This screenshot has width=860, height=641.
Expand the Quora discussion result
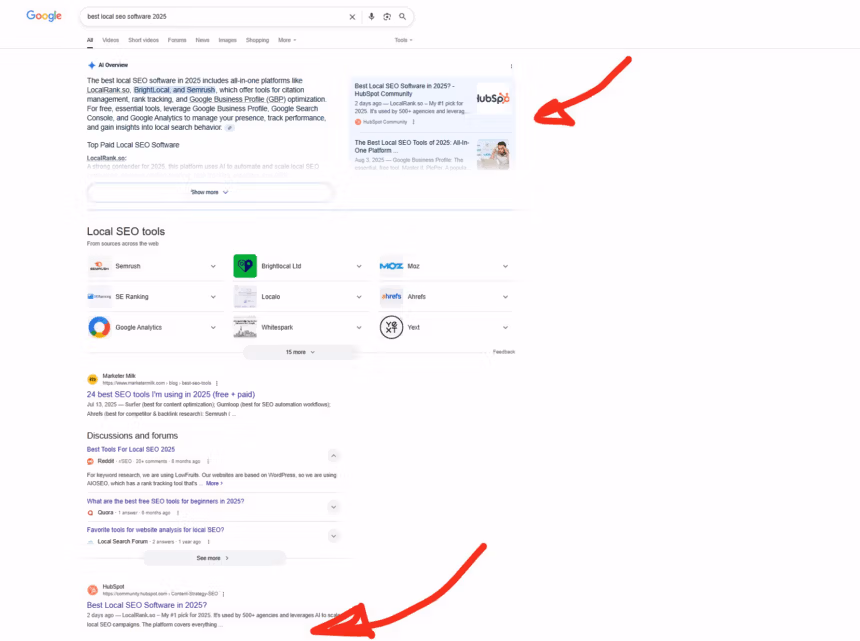click(x=334, y=507)
